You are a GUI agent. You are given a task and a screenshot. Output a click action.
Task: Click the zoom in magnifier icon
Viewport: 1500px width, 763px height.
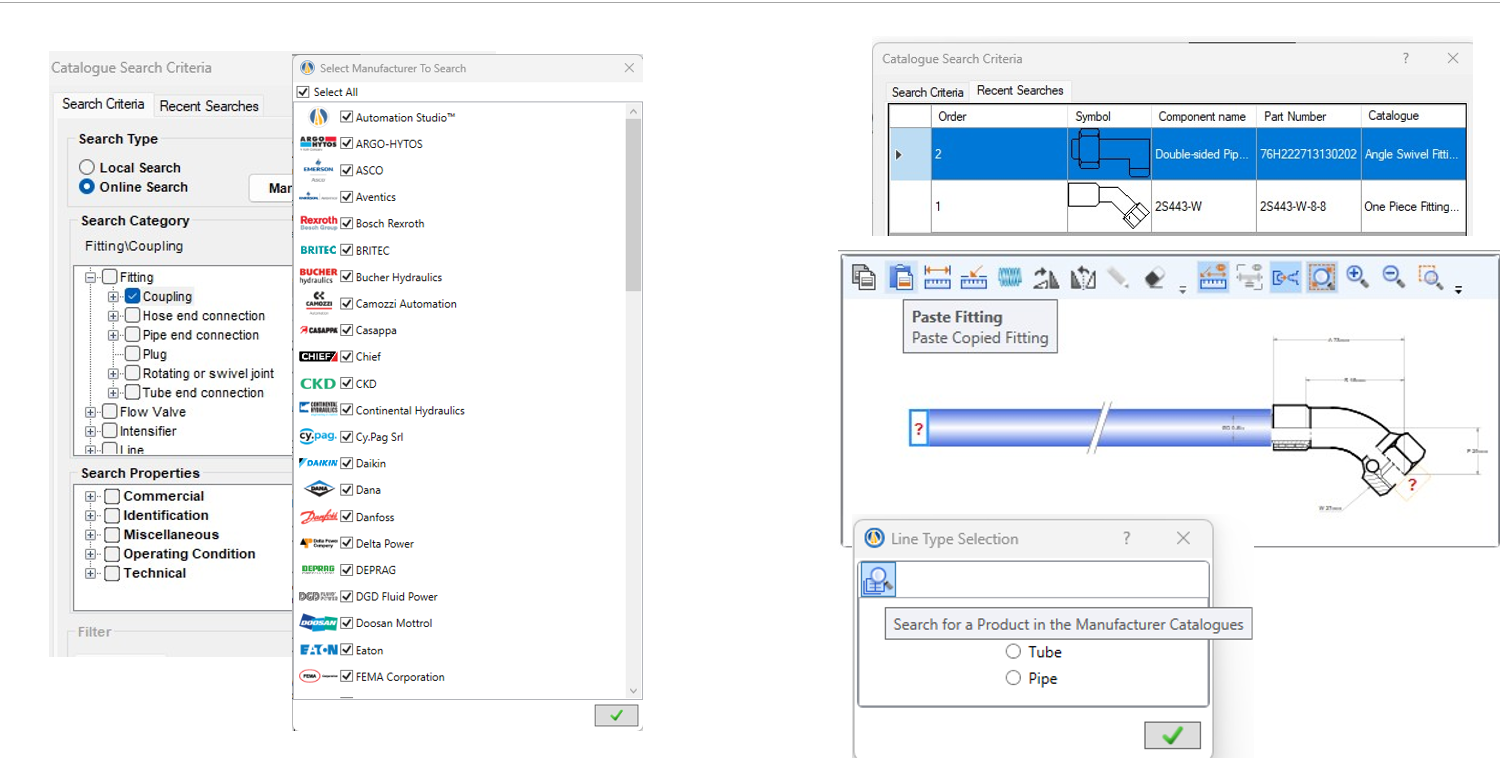point(1357,277)
